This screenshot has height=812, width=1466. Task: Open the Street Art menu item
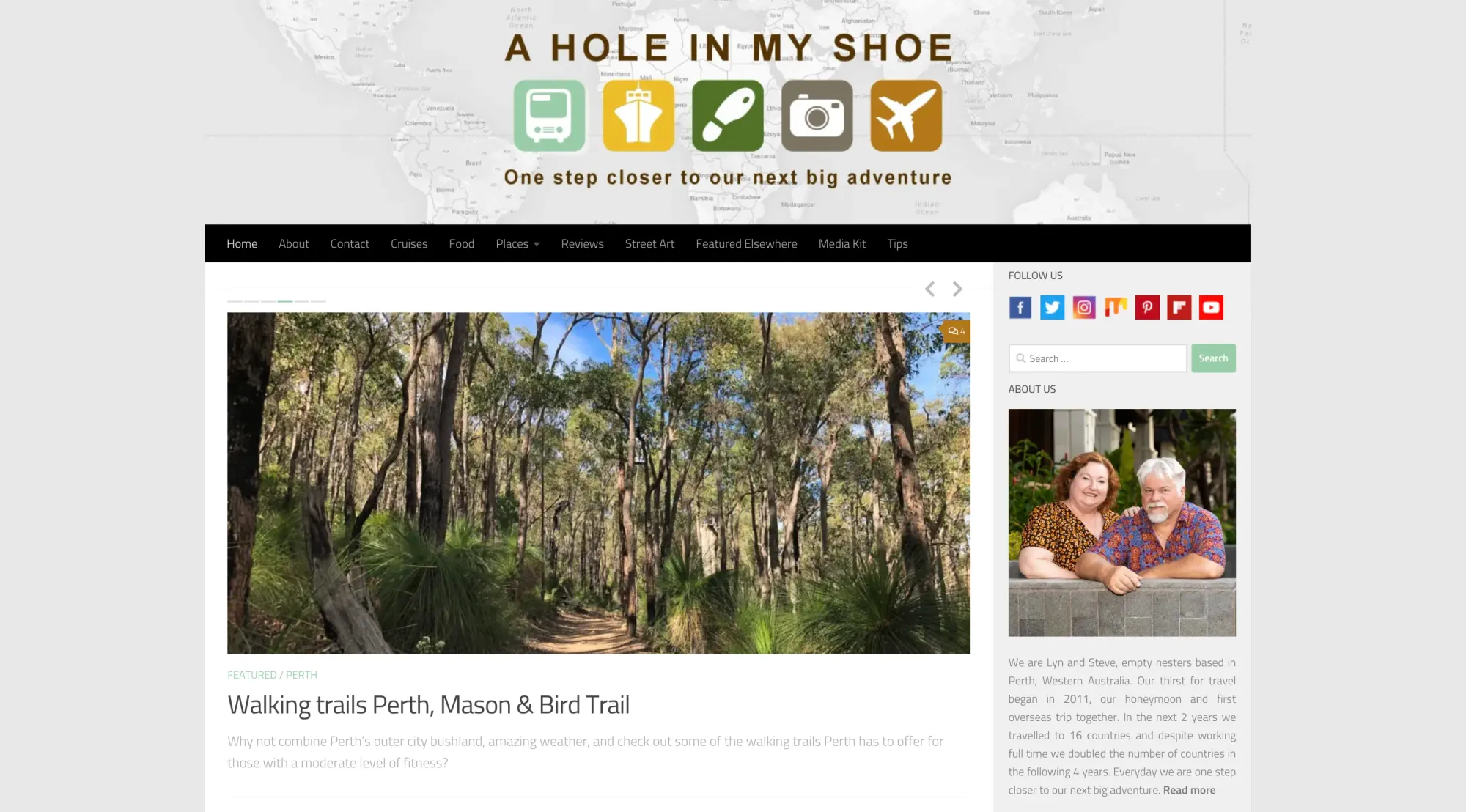649,243
